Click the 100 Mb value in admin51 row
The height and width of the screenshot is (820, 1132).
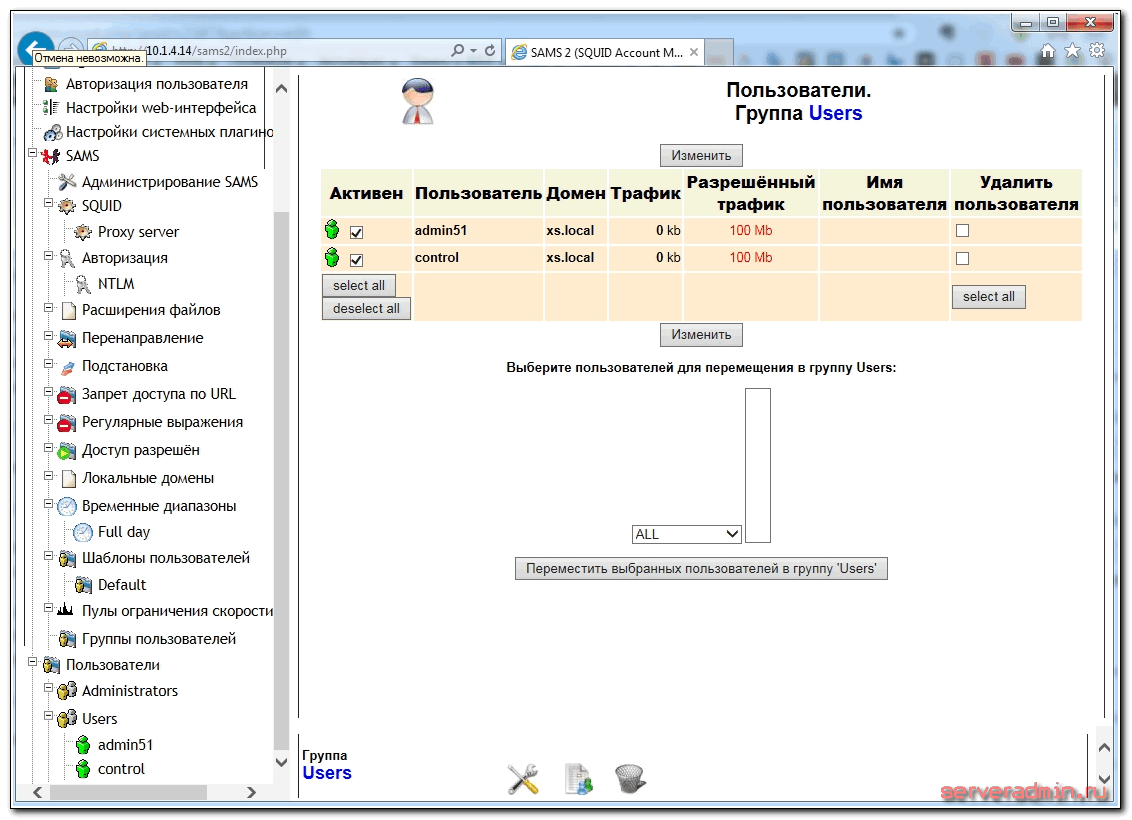pyautogui.click(x=751, y=230)
